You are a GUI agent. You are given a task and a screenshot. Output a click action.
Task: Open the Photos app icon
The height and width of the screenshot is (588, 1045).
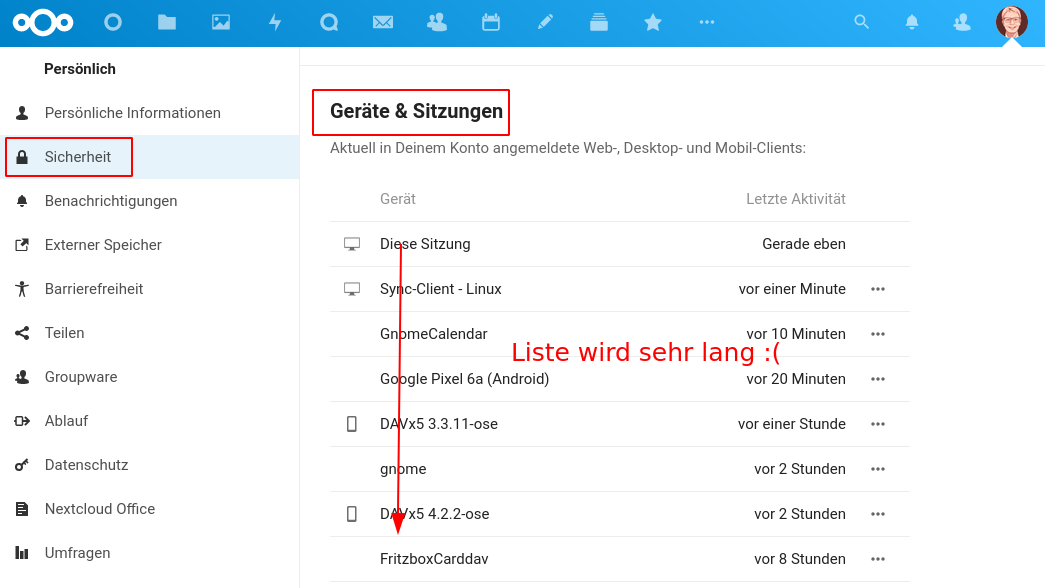click(x=221, y=23)
